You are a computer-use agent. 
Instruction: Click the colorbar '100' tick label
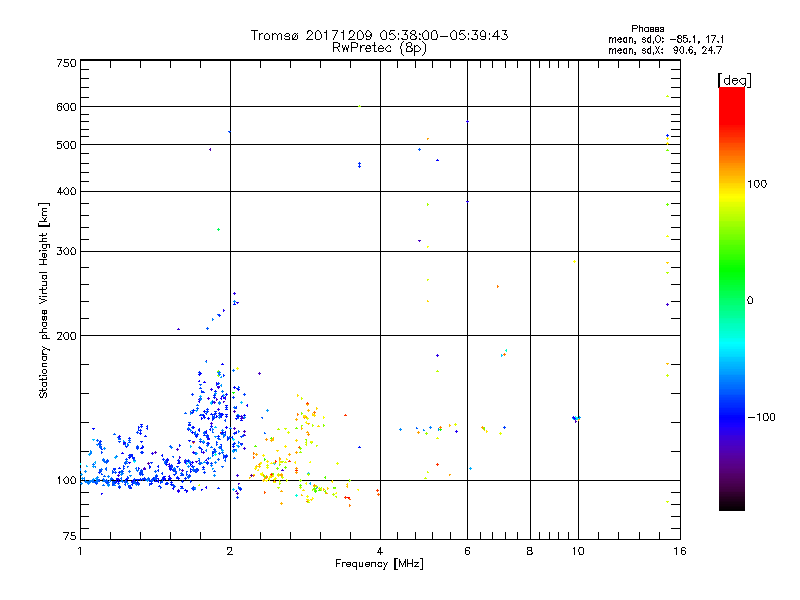click(757, 184)
